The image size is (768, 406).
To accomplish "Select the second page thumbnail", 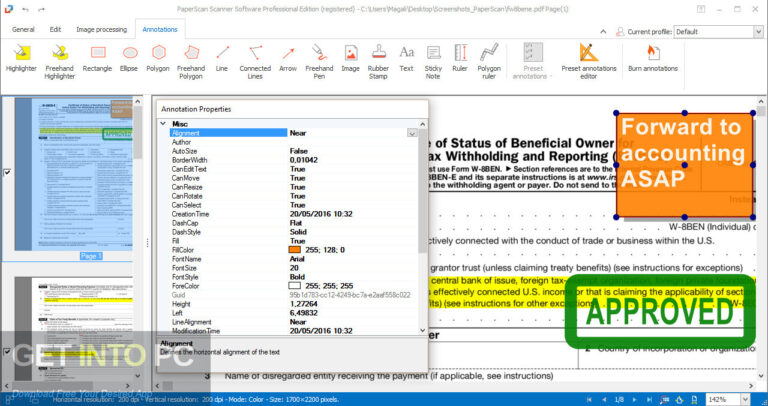I will (x=73, y=329).
